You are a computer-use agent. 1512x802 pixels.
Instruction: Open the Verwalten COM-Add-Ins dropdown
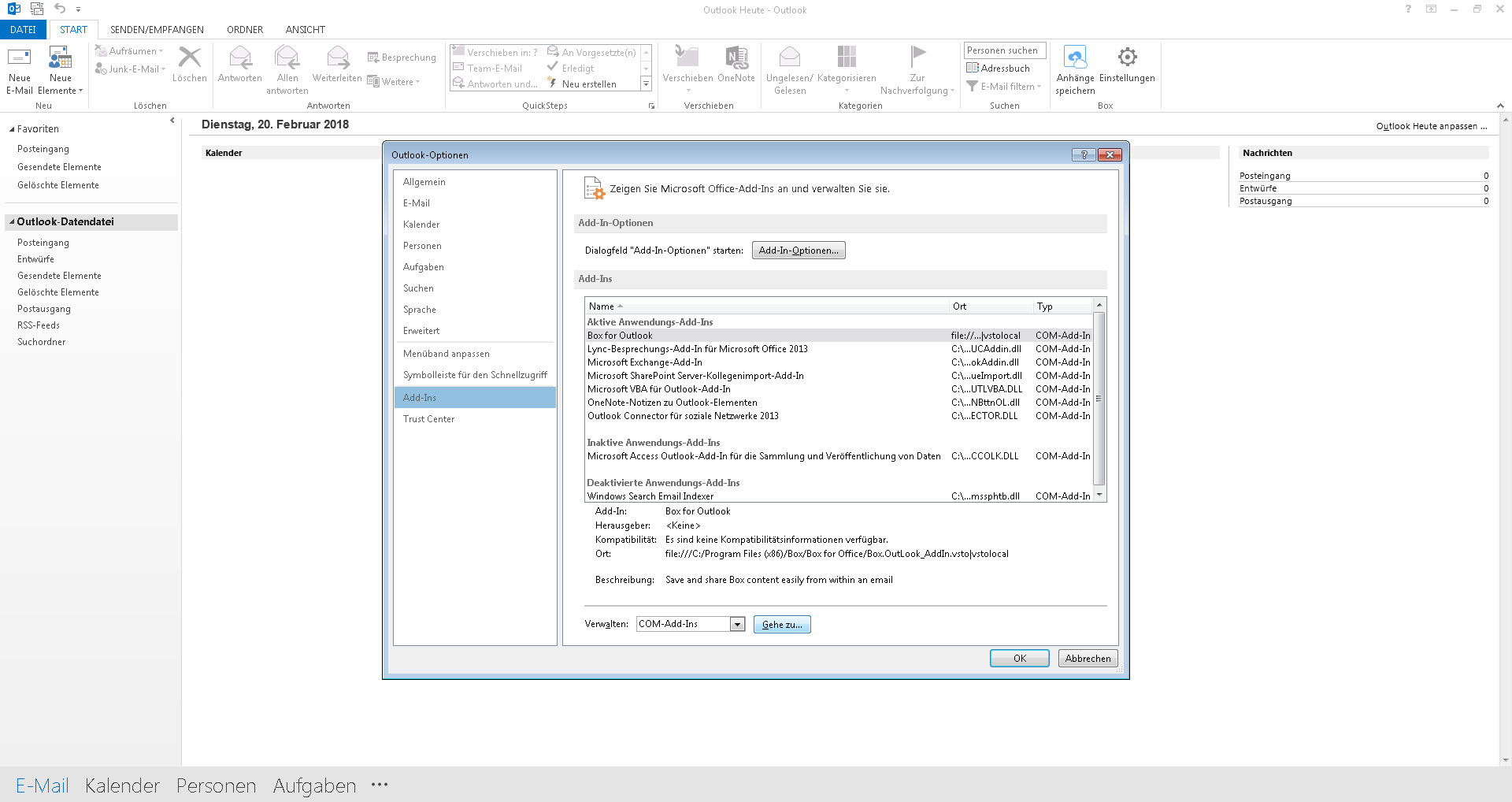point(737,624)
